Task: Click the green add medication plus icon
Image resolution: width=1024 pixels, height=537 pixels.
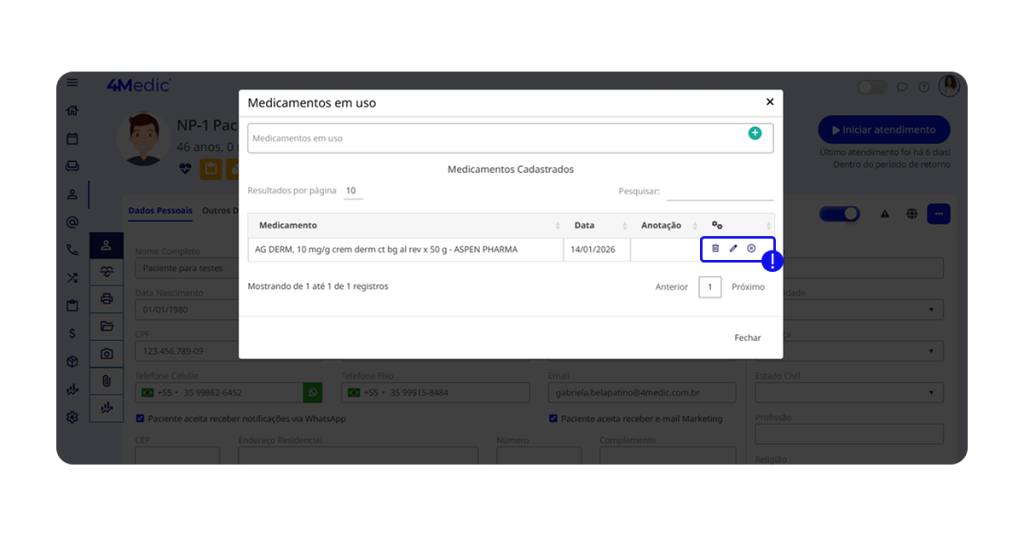Action: (x=755, y=133)
